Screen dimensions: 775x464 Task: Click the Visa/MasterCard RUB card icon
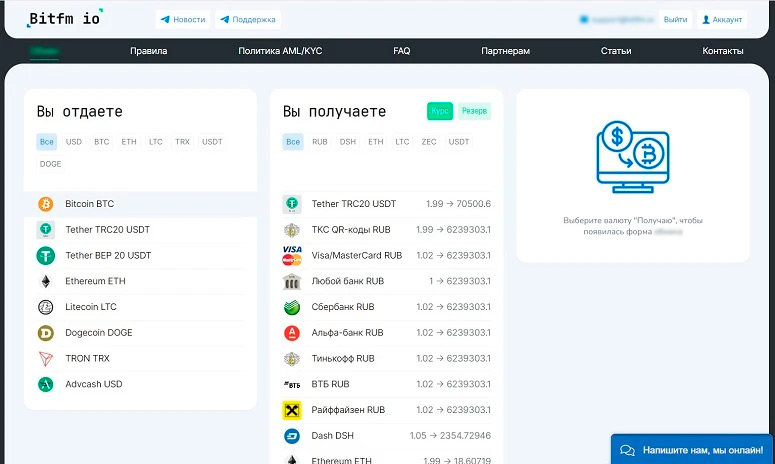point(292,255)
